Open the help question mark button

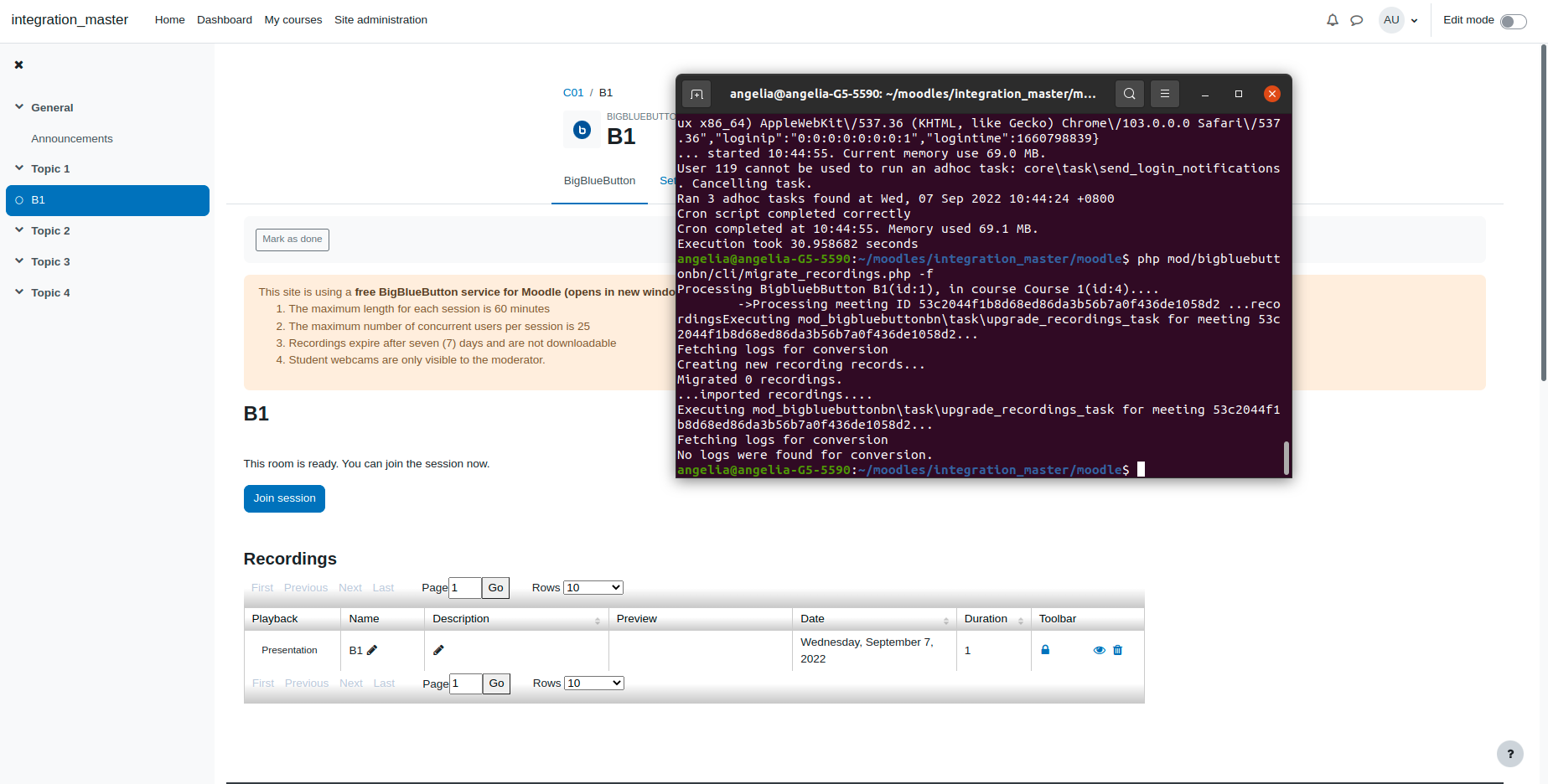pos(1510,754)
